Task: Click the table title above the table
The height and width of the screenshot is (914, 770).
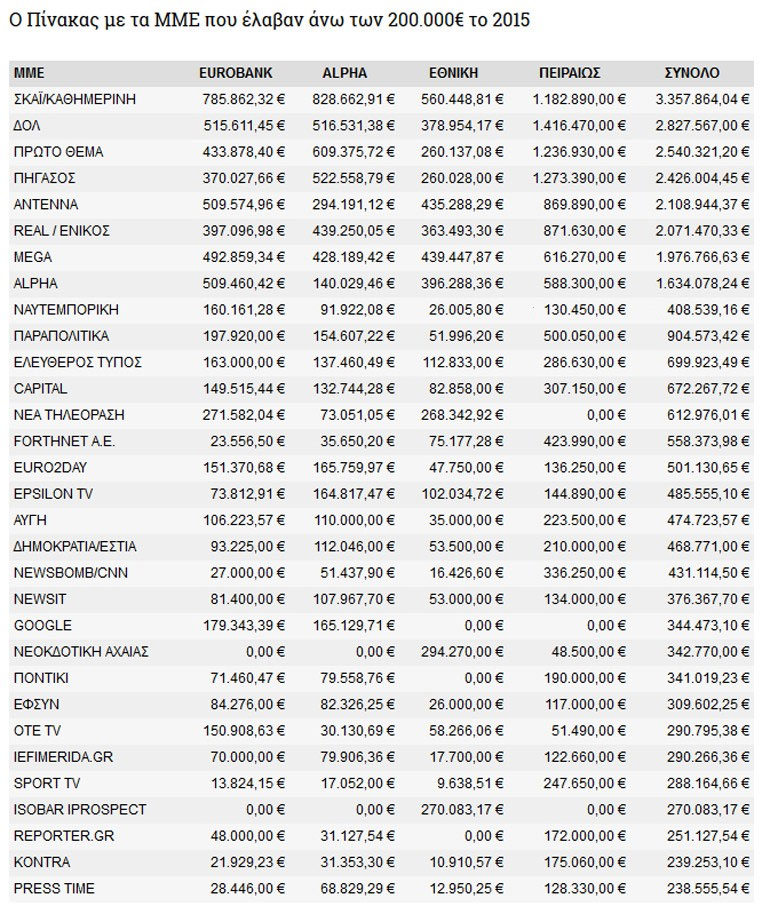Action: pyautogui.click(x=270, y=21)
